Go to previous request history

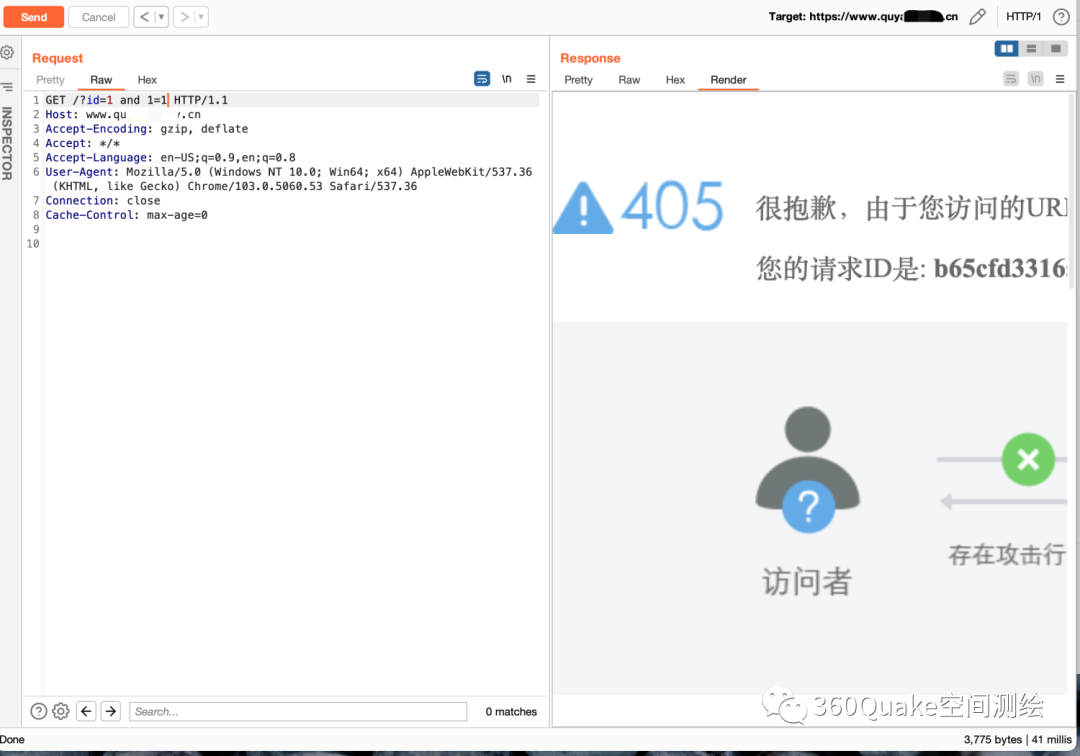pyautogui.click(x=145, y=17)
